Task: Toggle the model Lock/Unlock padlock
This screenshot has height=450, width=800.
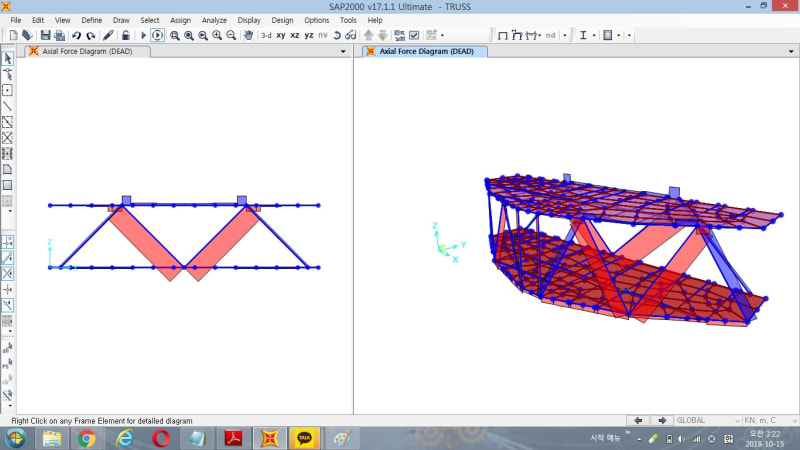Action: point(125,35)
